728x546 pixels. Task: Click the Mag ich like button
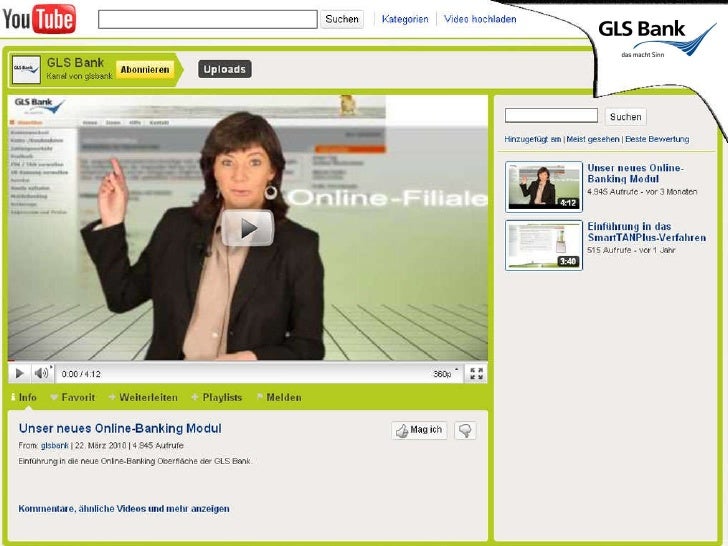(419, 430)
